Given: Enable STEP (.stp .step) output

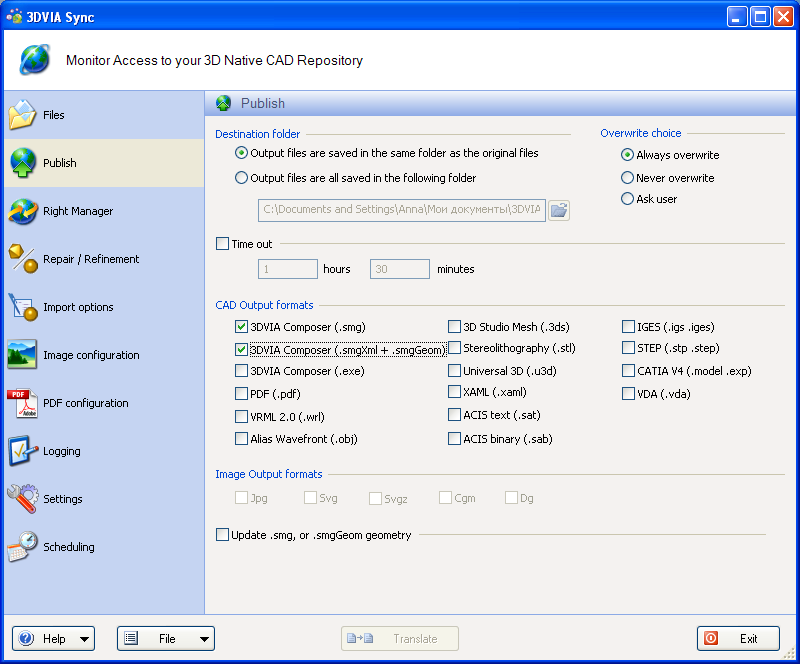Looking at the screenshot, I should [629, 348].
